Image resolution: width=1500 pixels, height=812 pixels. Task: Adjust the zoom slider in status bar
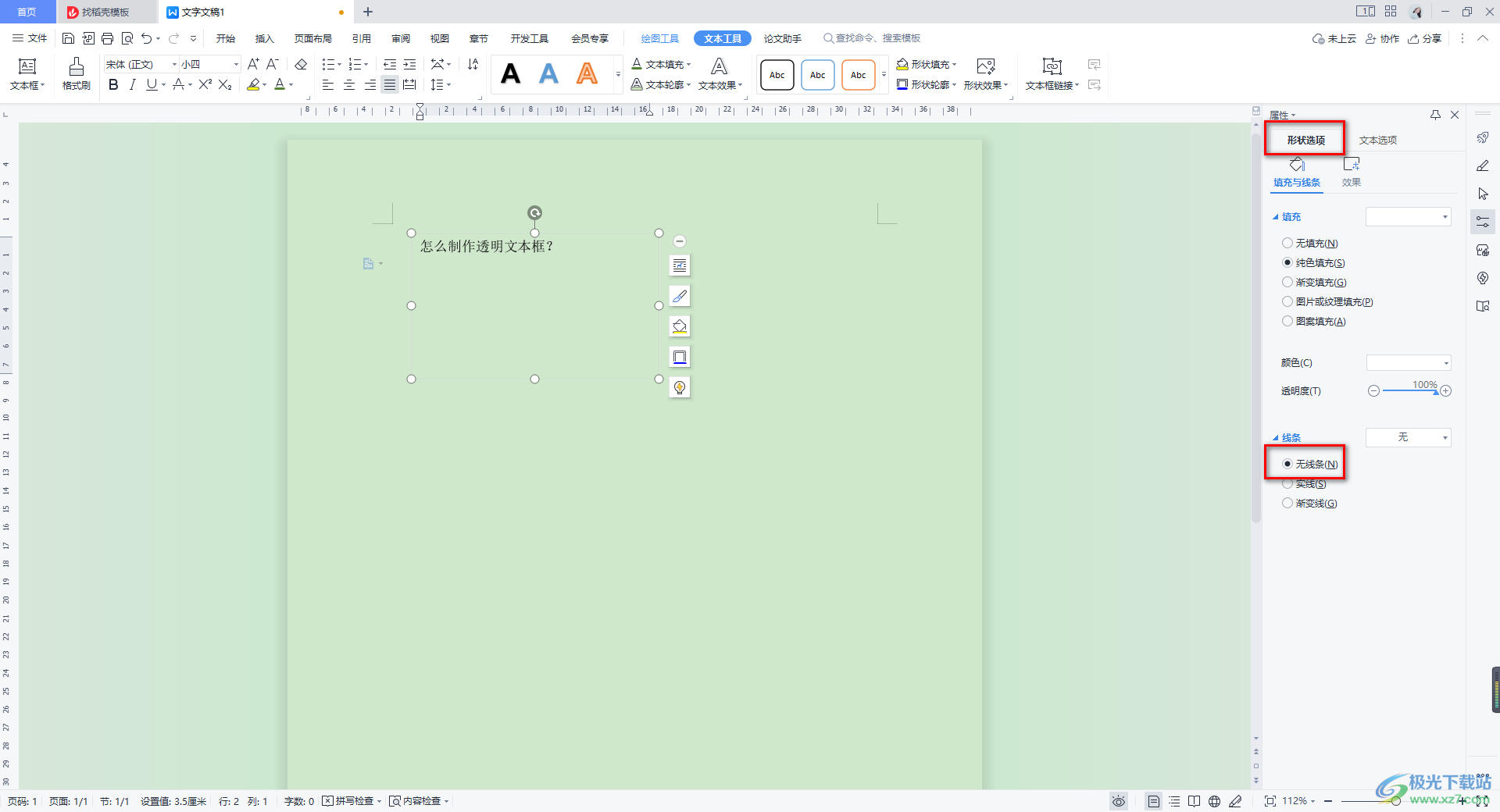(1398, 801)
